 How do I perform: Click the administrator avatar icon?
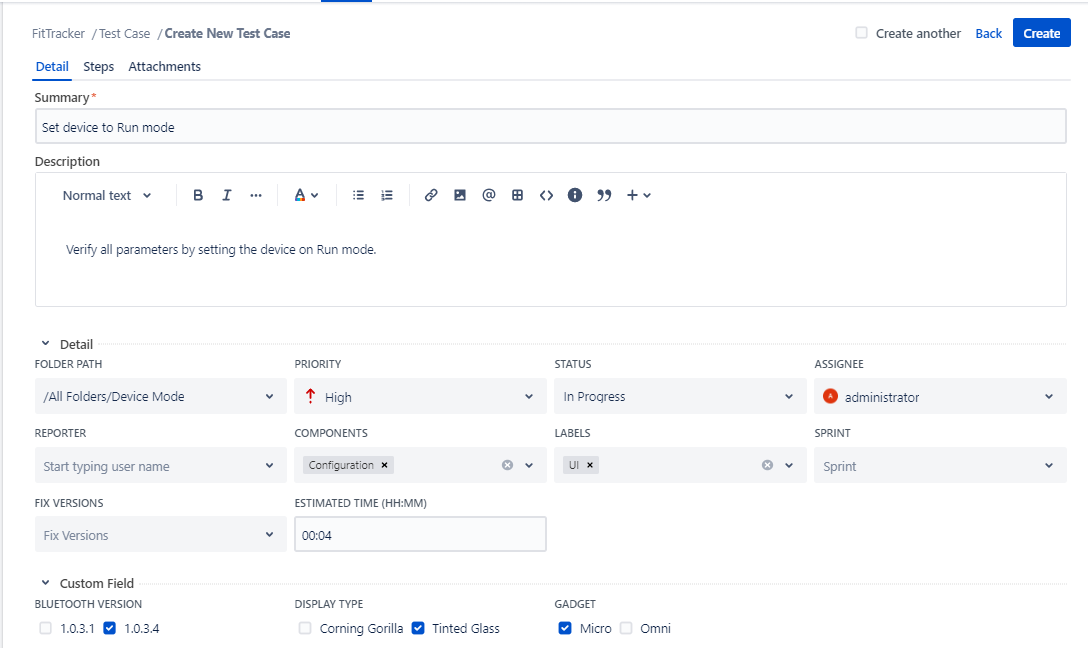coord(830,396)
